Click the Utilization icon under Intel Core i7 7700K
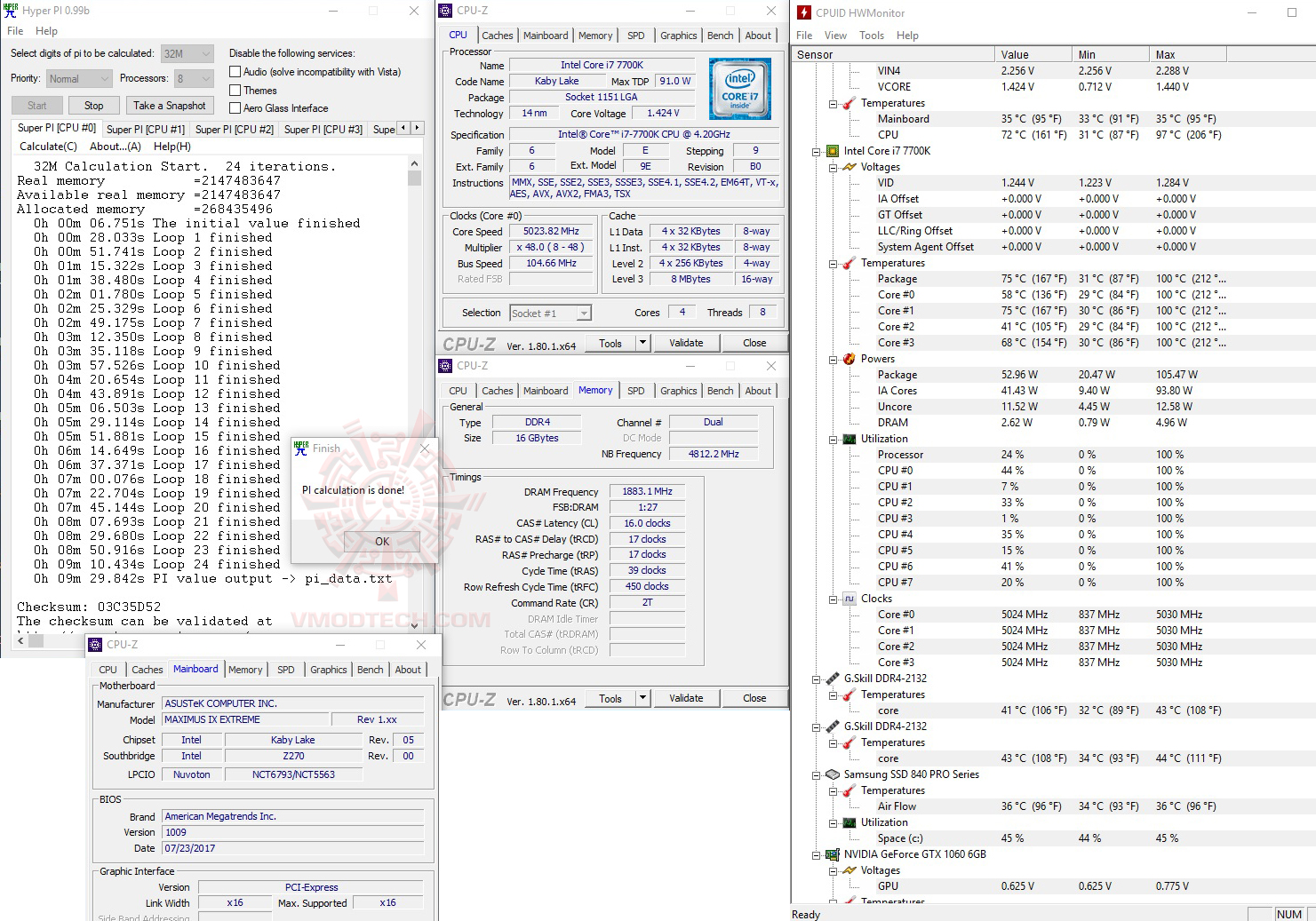This screenshot has width=1316, height=921. pyautogui.click(x=849, y=439)
